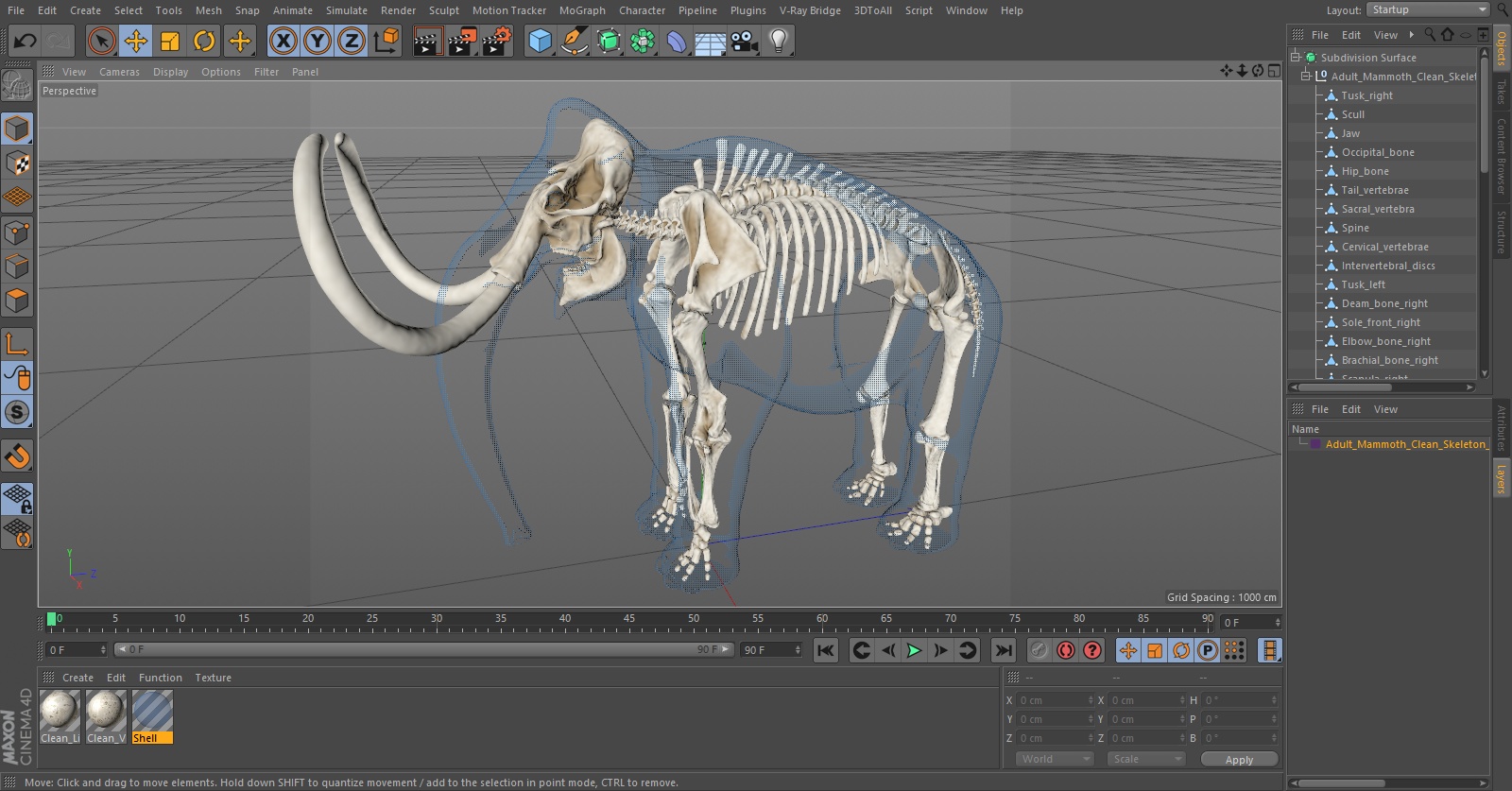
Task: Open the Character menu
Action: click(x=643, y=10)
